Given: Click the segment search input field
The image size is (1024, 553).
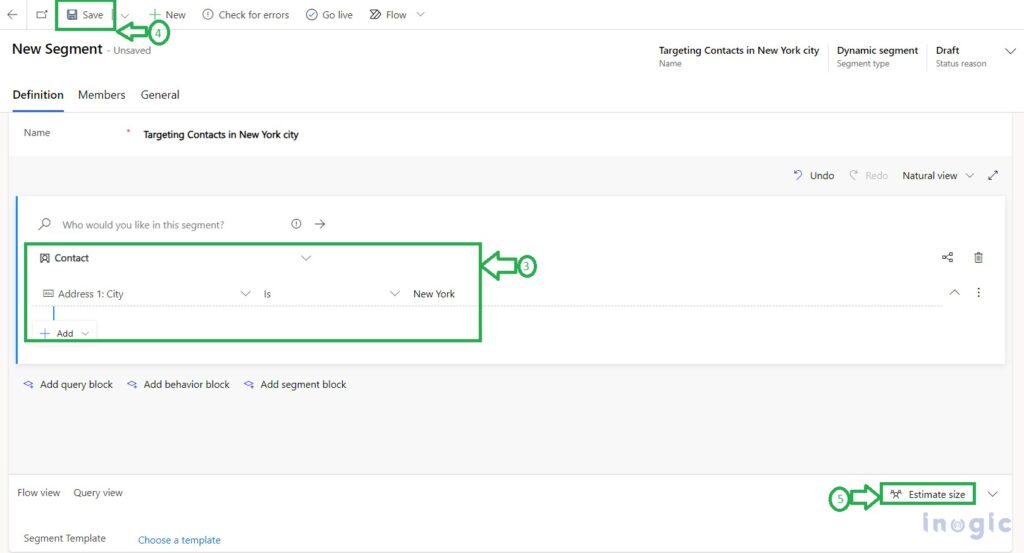Looking at the screenshot, I should click(170, 225).
